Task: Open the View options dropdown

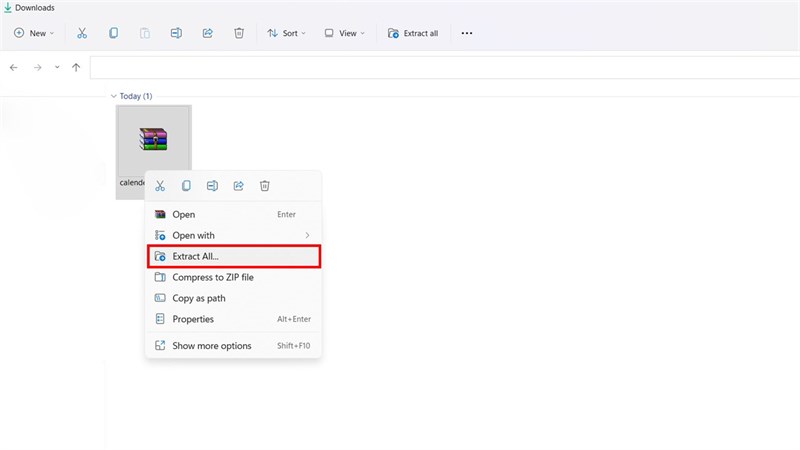Action: pyautogui.click(x=344, y=33)
